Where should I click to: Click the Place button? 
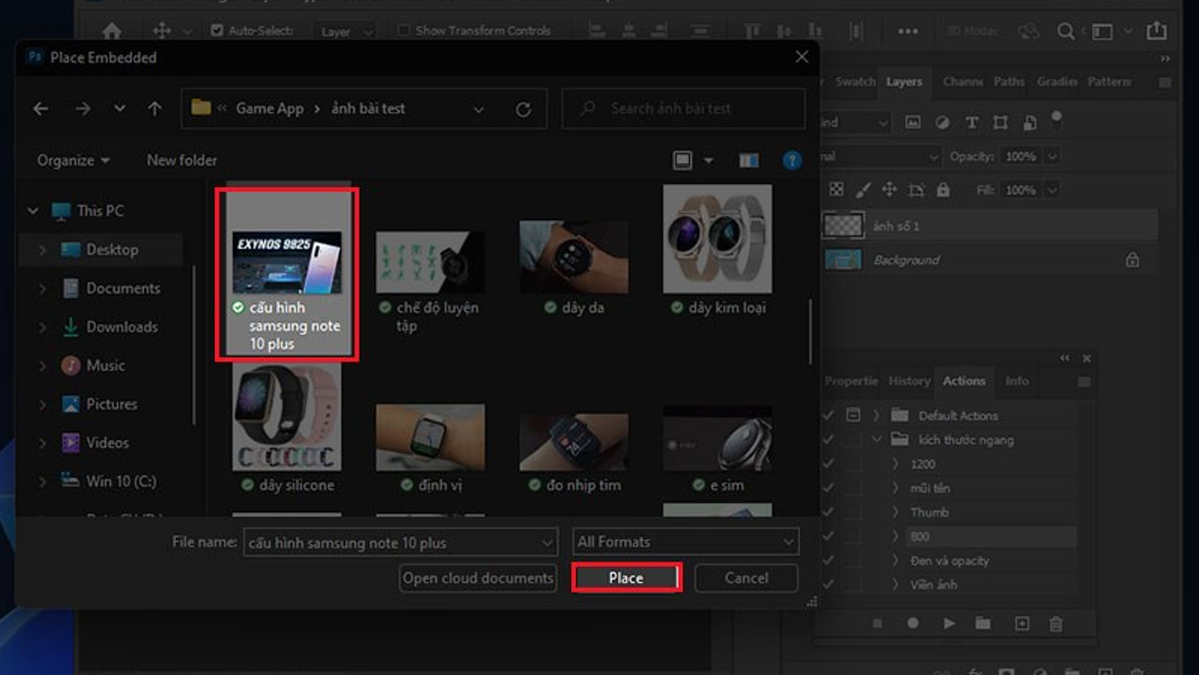[x=626, y=578]
